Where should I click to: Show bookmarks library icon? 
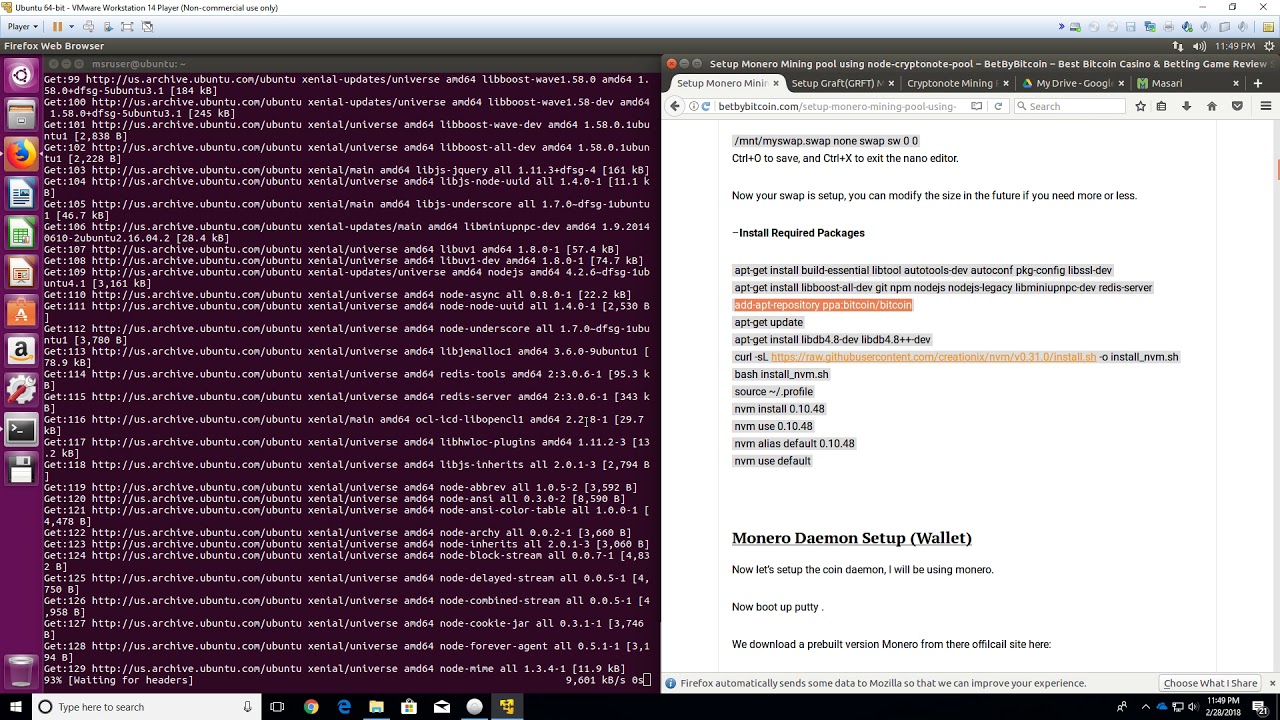click(x=1161, y=106)
